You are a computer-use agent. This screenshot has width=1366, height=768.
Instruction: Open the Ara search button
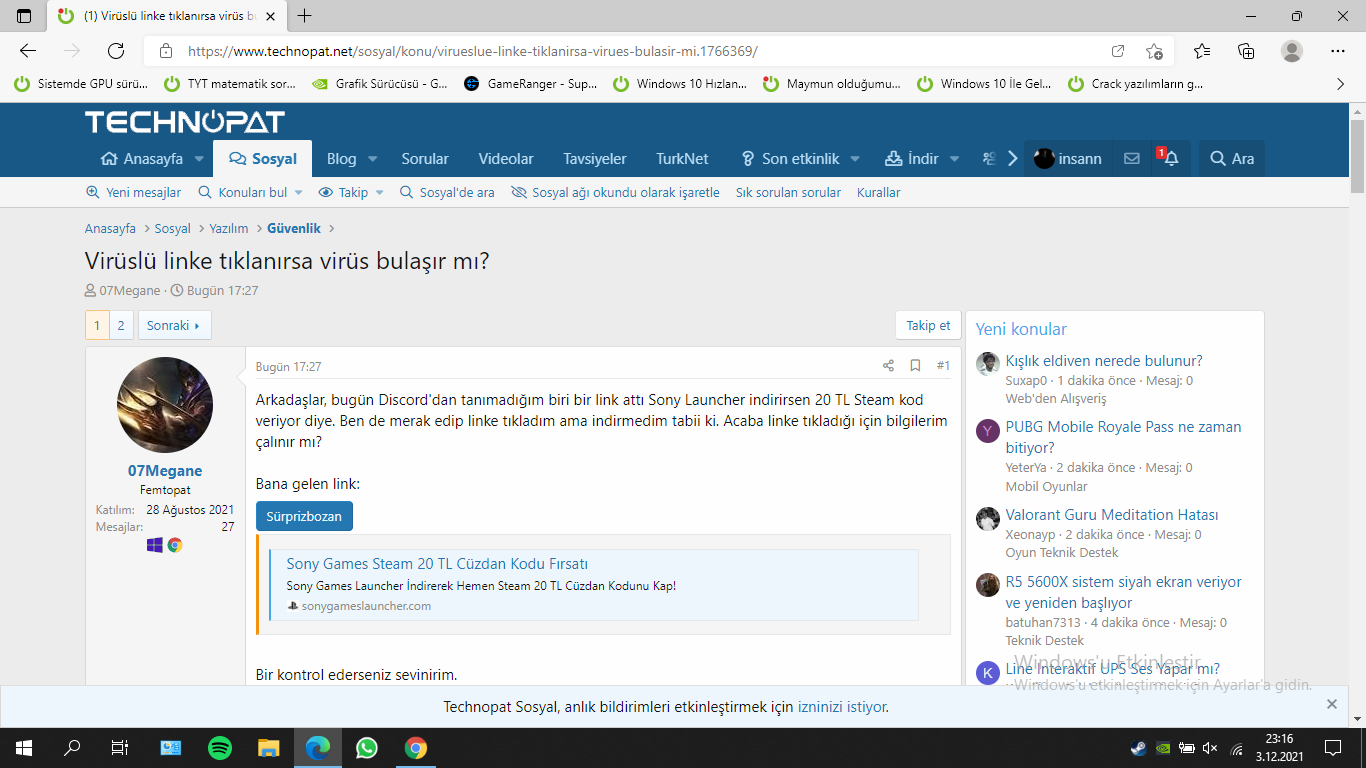(1232, 159)
